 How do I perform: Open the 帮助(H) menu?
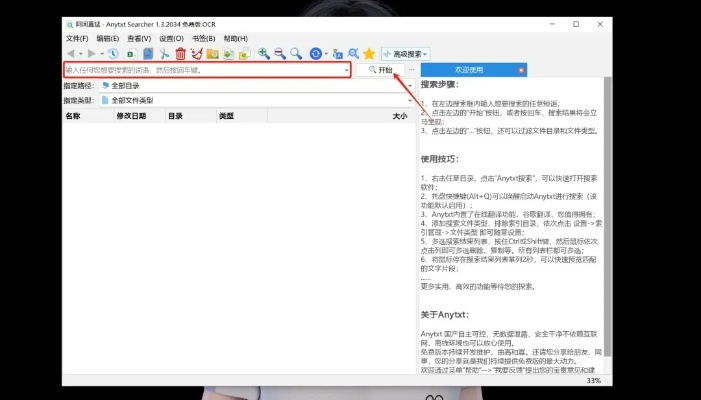point(236,38)
